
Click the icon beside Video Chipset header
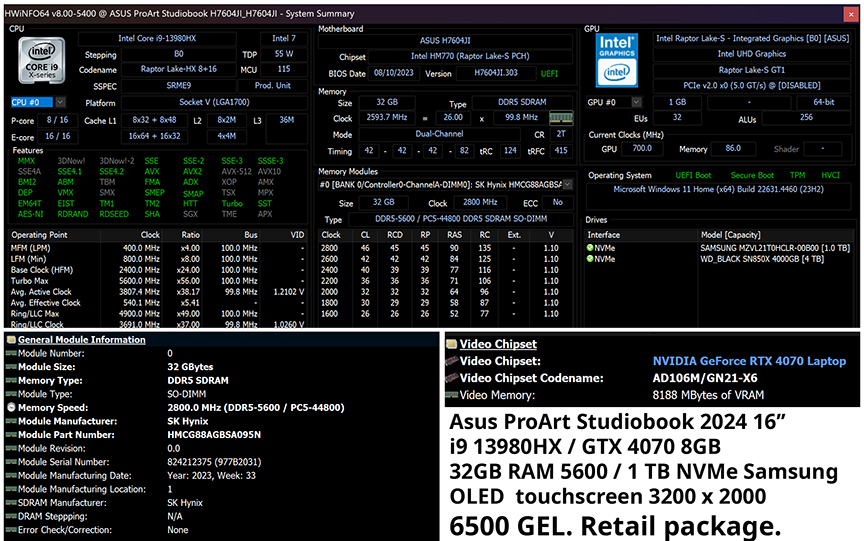451,345
